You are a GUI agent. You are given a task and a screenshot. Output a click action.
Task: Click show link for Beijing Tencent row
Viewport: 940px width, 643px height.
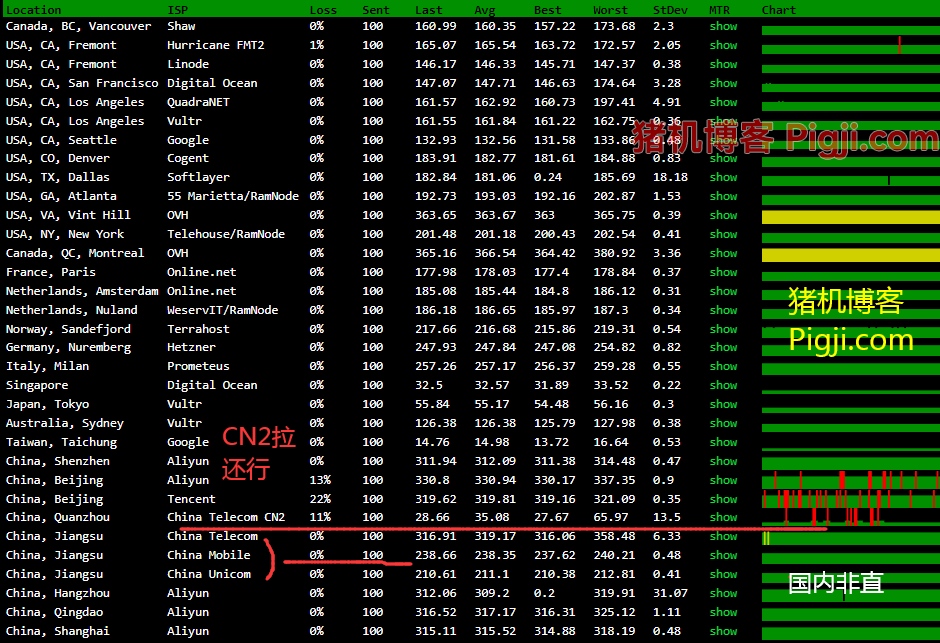pos(723,499)
